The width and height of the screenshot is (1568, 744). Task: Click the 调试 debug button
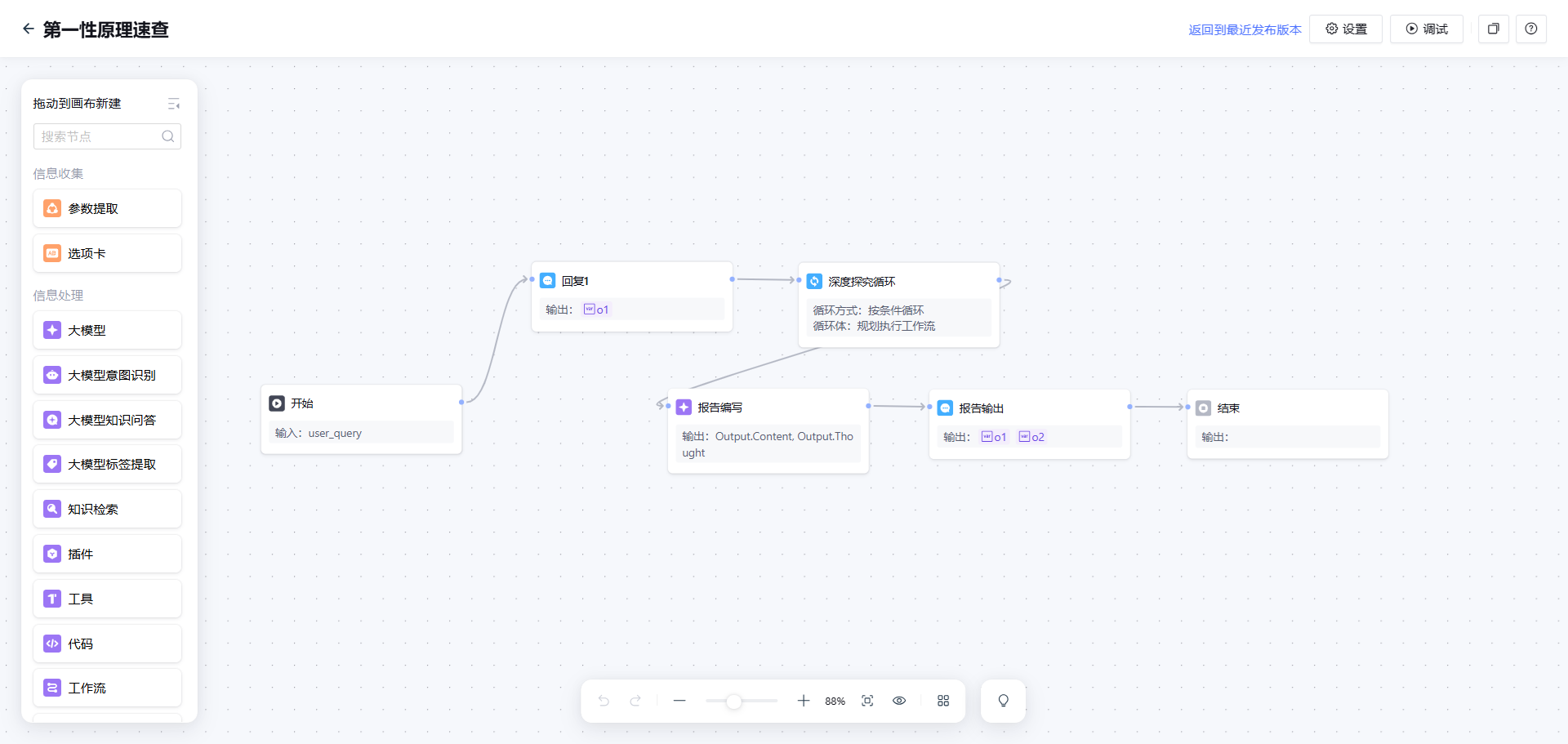(1427, 29)
